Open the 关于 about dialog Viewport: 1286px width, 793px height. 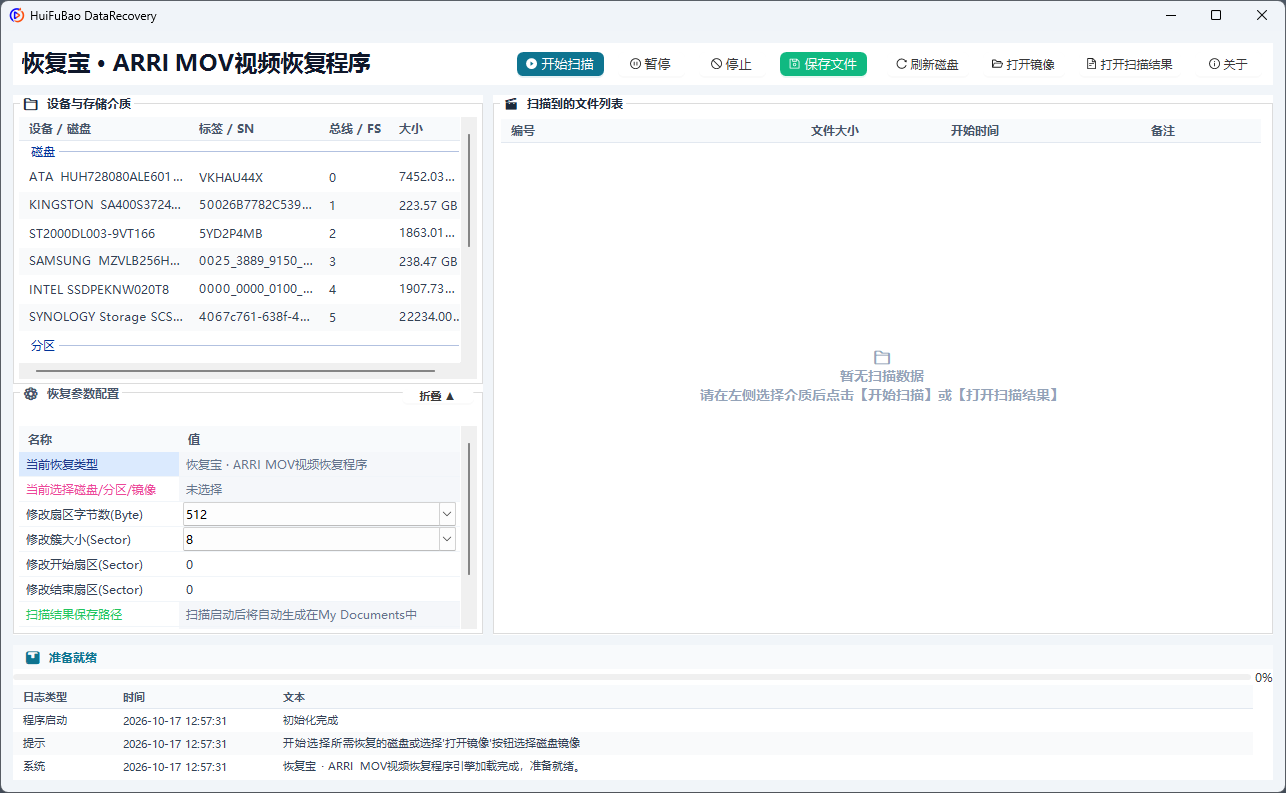[1228, 64]
